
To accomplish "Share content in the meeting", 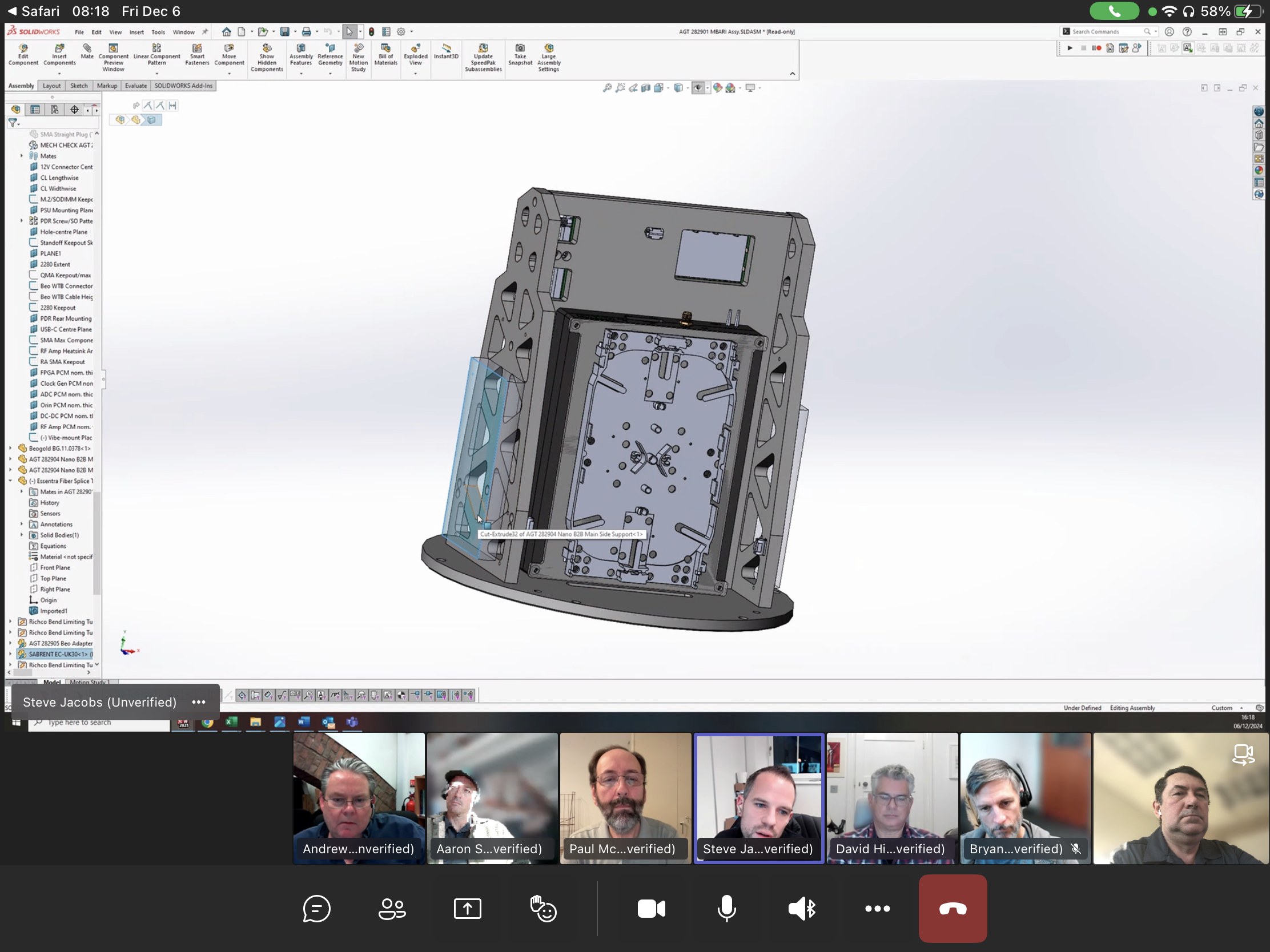I will (467, 909).
